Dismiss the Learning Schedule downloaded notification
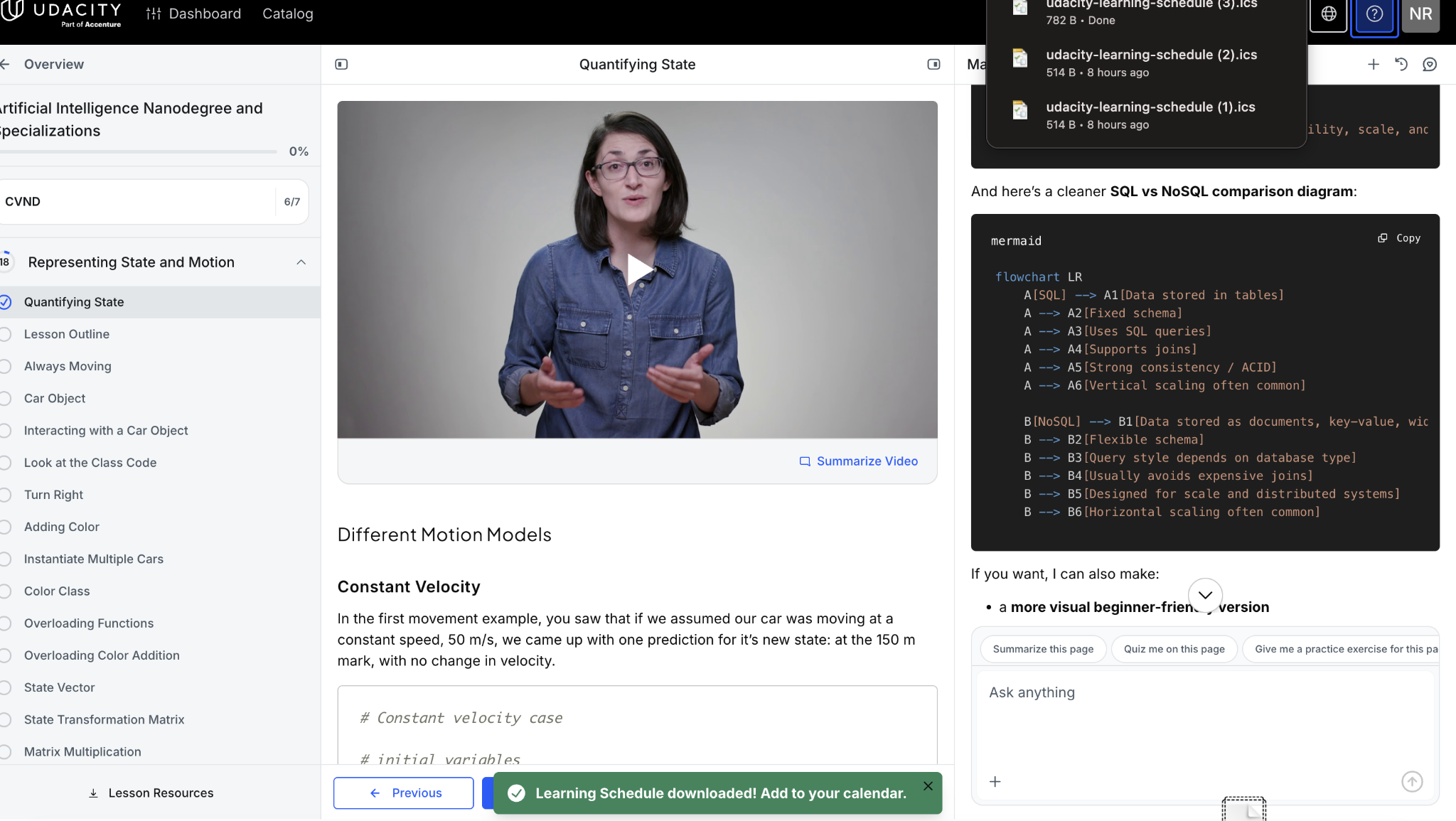This screenshot has height=821, width=1456. coord(928,785)
